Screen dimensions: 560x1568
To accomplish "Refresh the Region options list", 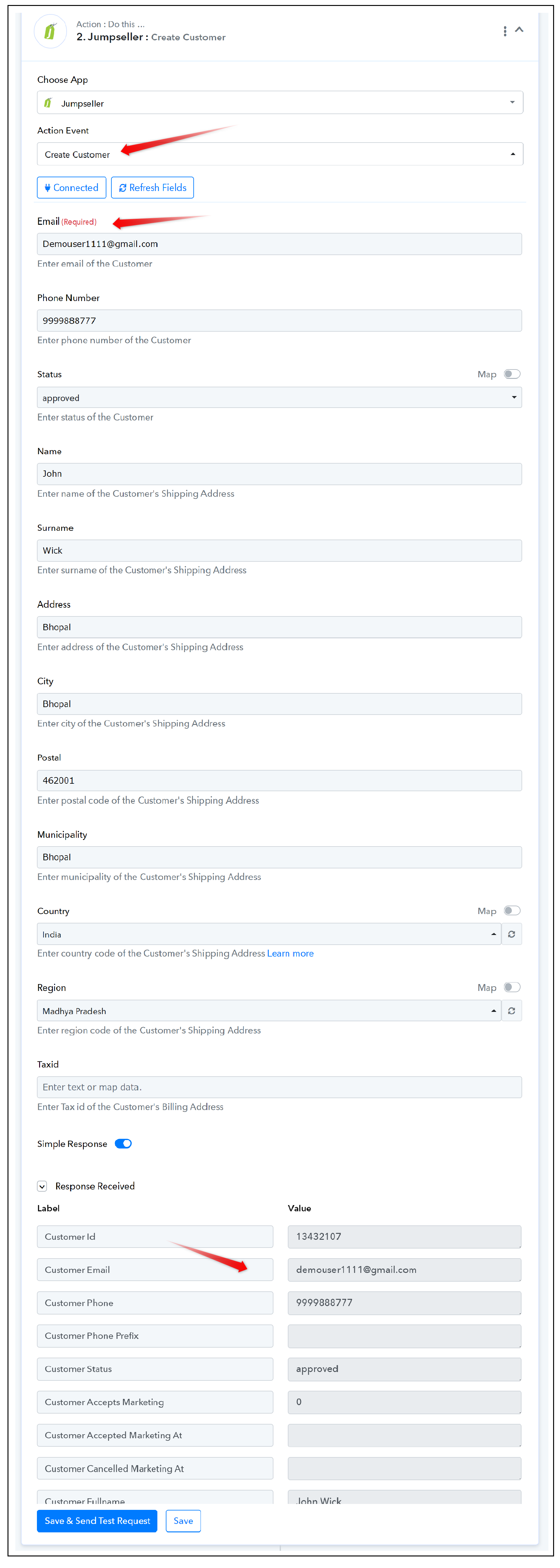I will (x=512, y=1011).
